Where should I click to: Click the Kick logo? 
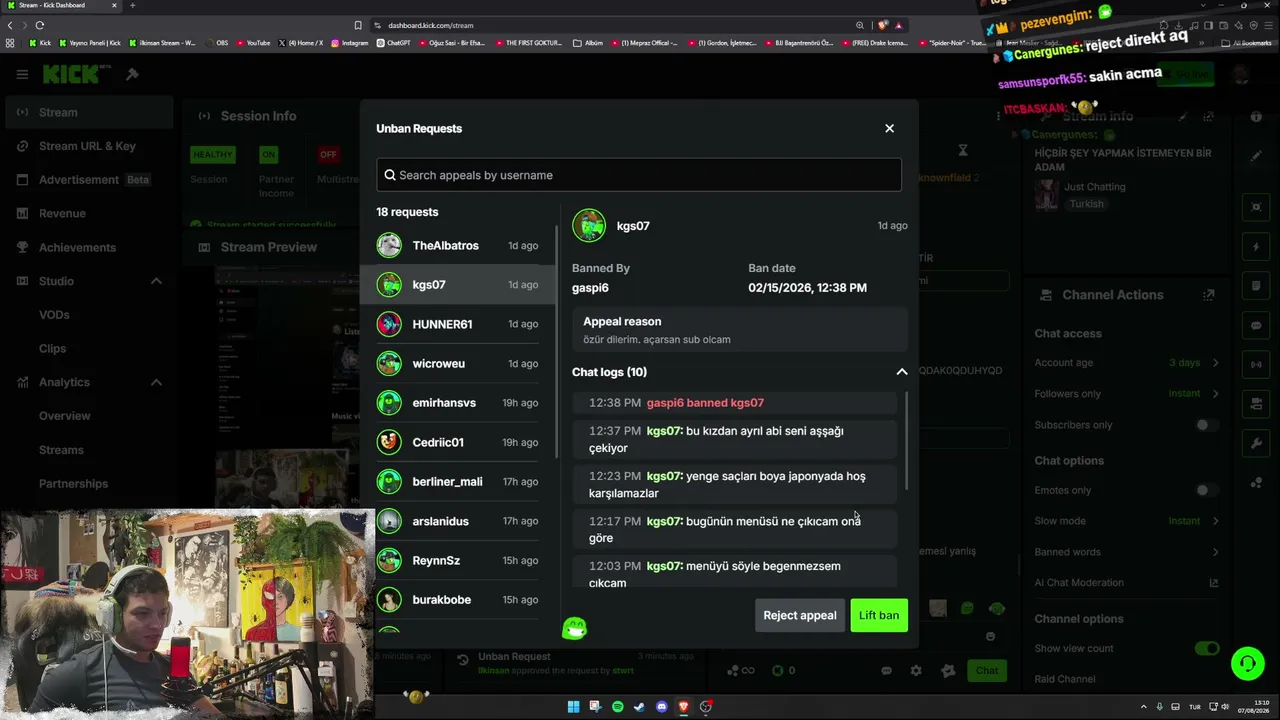coord(72,74)
